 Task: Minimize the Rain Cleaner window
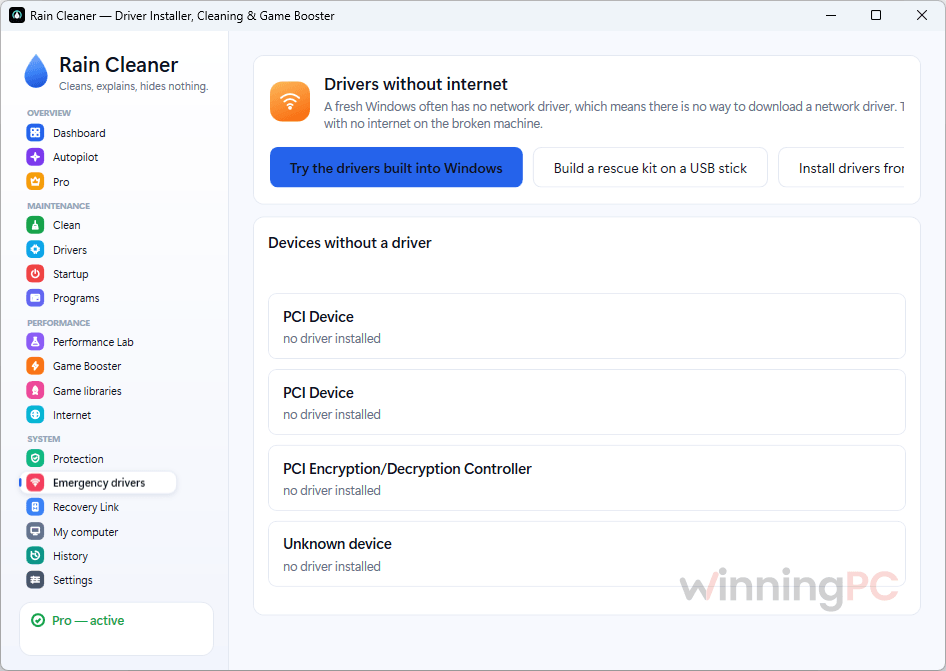coord(831,15)
